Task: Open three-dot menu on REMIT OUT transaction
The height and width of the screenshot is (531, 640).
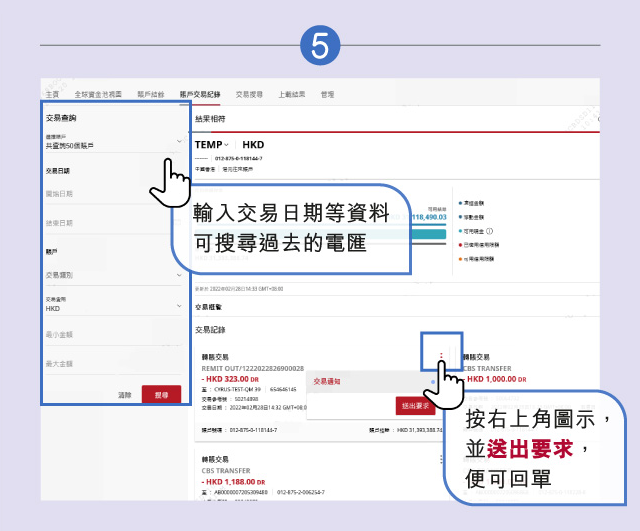Action: [441, 356]
